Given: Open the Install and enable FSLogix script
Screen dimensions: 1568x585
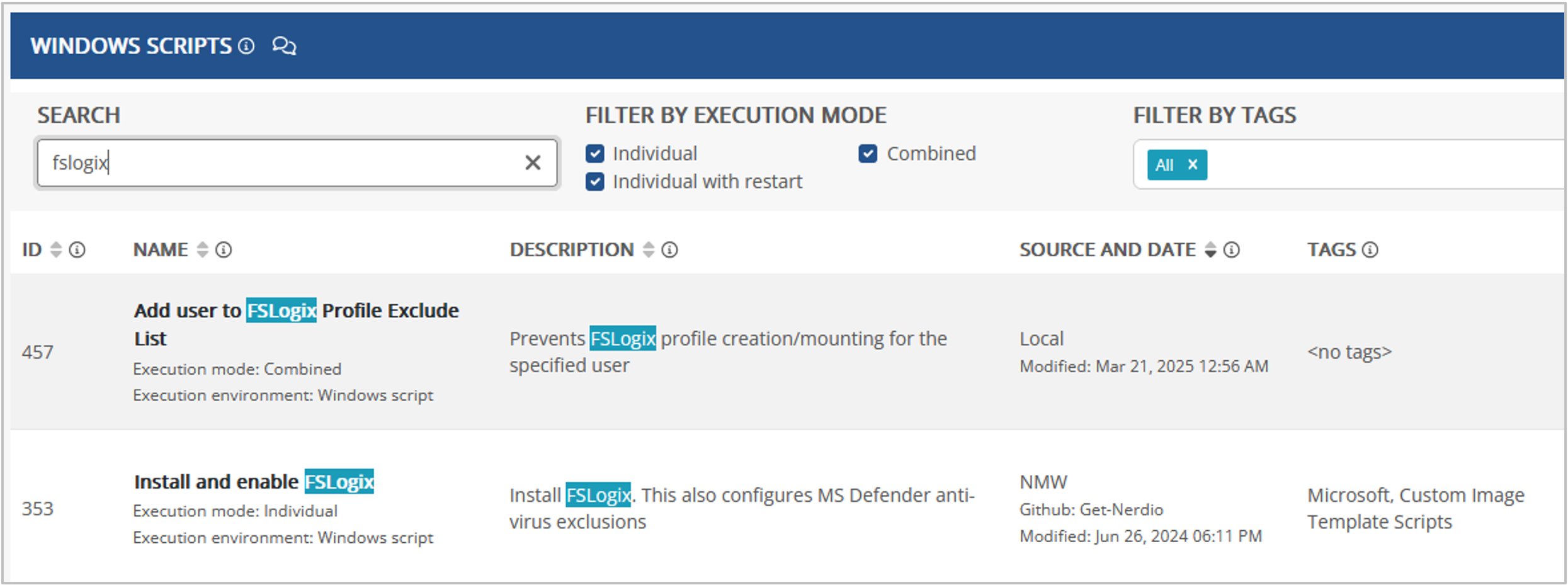Looking at the screenshot, I should point(254,482).
